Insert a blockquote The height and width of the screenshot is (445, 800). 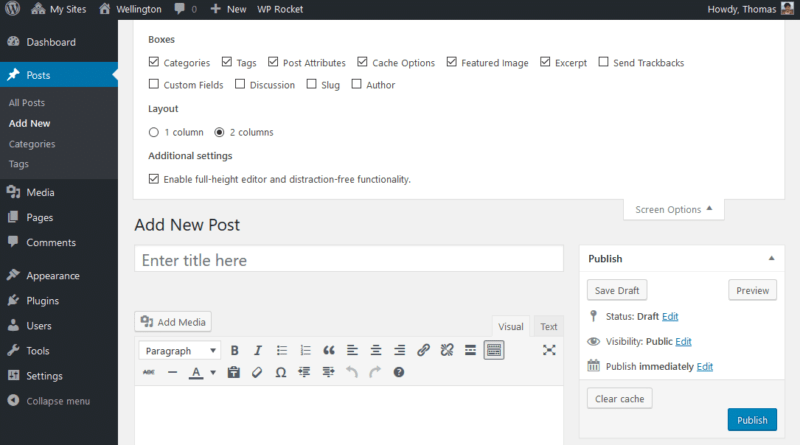click(329, 350)
